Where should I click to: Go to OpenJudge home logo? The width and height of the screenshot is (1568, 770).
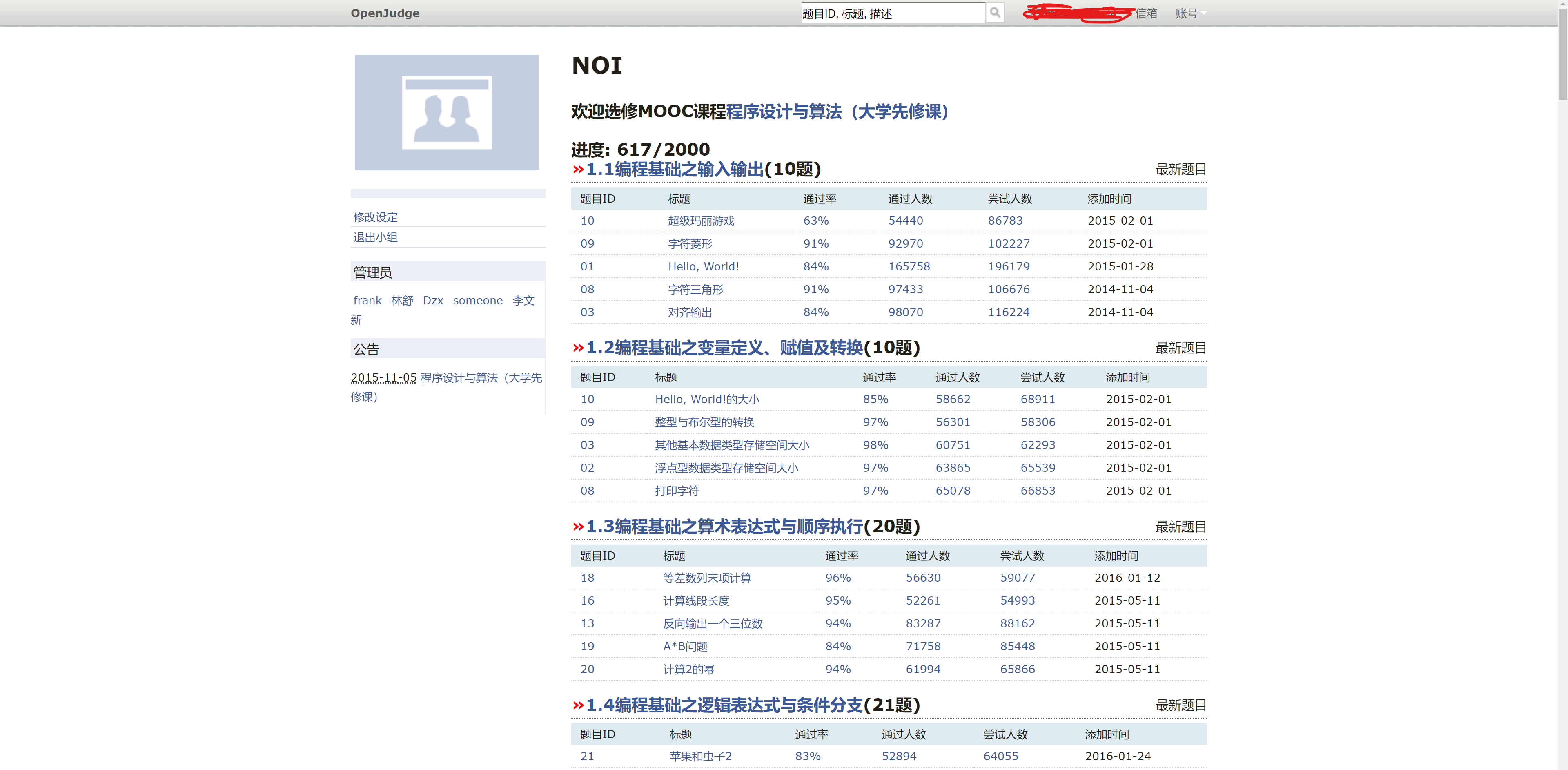(385, 13)
